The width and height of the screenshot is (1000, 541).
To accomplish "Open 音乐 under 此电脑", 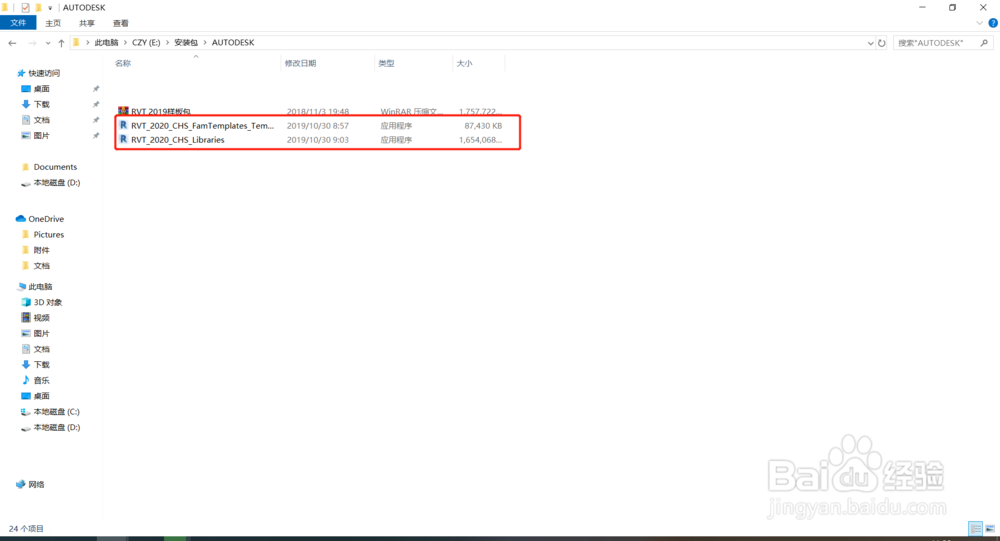I will coord(41,380).
